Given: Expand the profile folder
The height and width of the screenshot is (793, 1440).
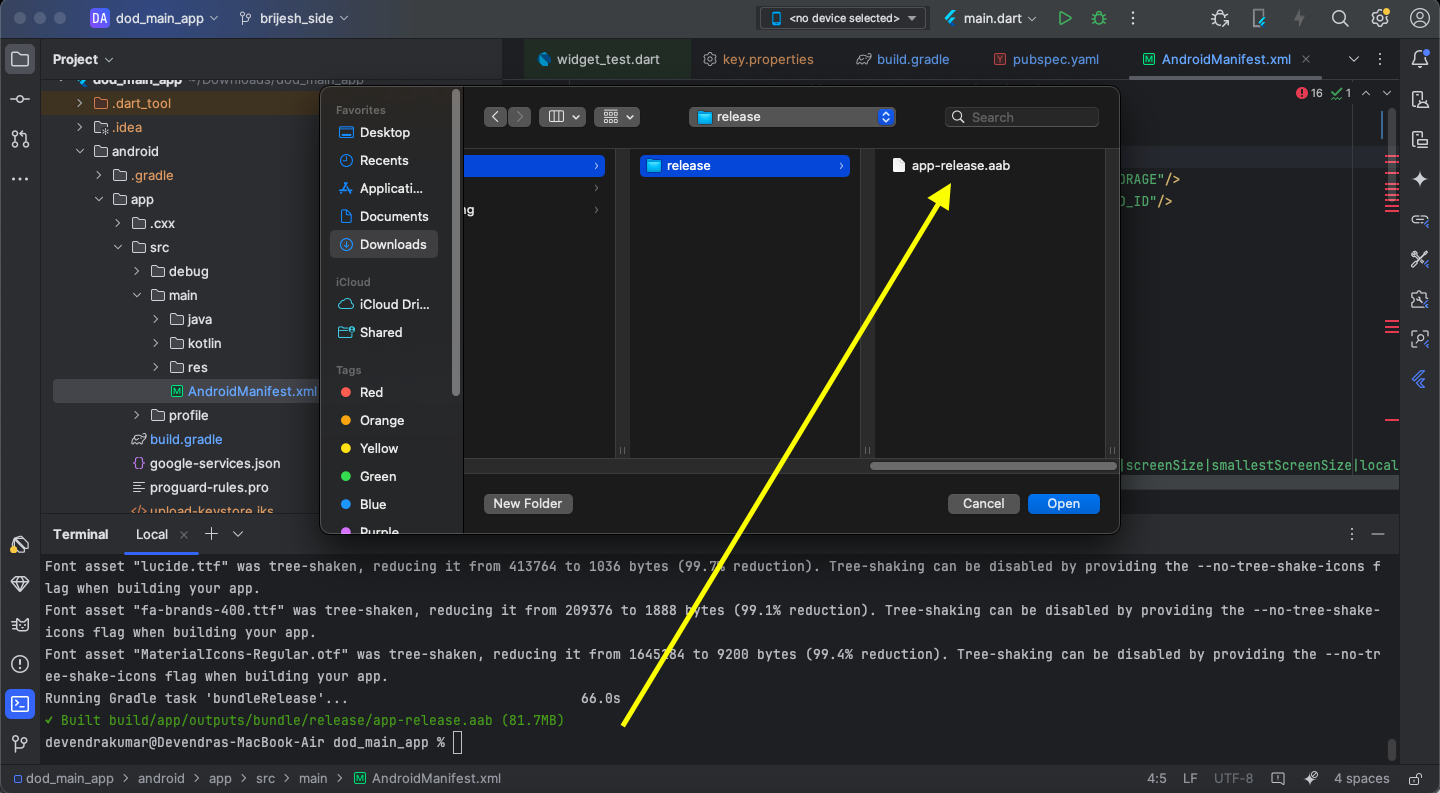Looking at the screenshot, I should pyautogui.click(x=137, y=415).
